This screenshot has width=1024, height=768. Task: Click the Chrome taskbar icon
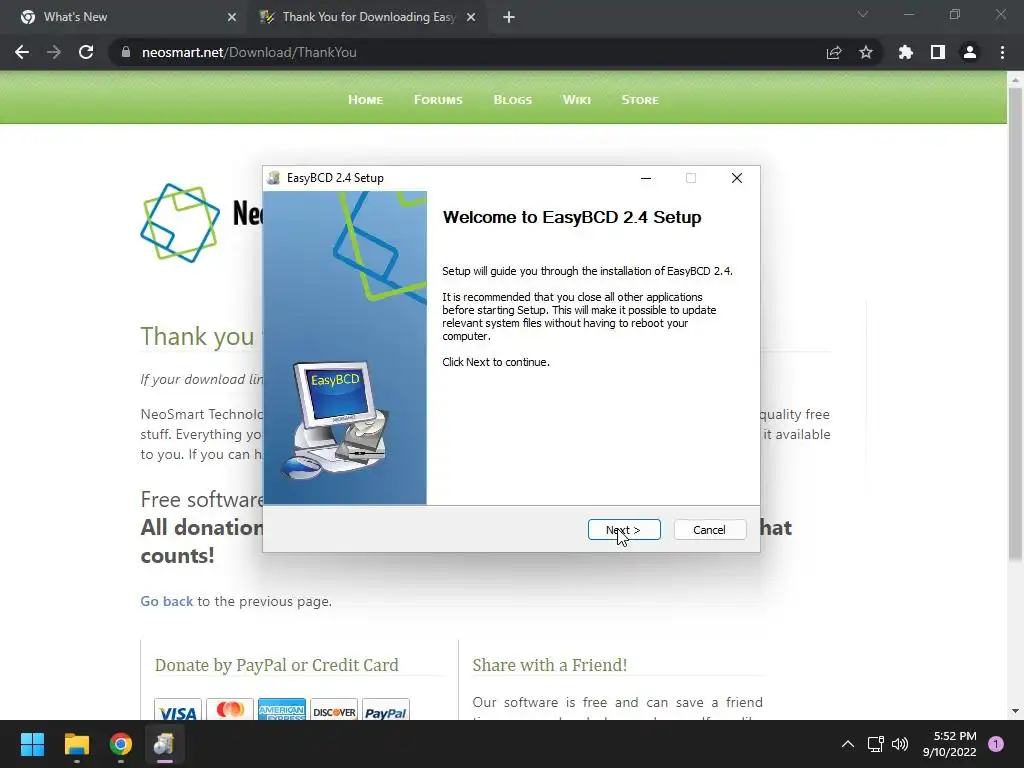coord(121,744)
